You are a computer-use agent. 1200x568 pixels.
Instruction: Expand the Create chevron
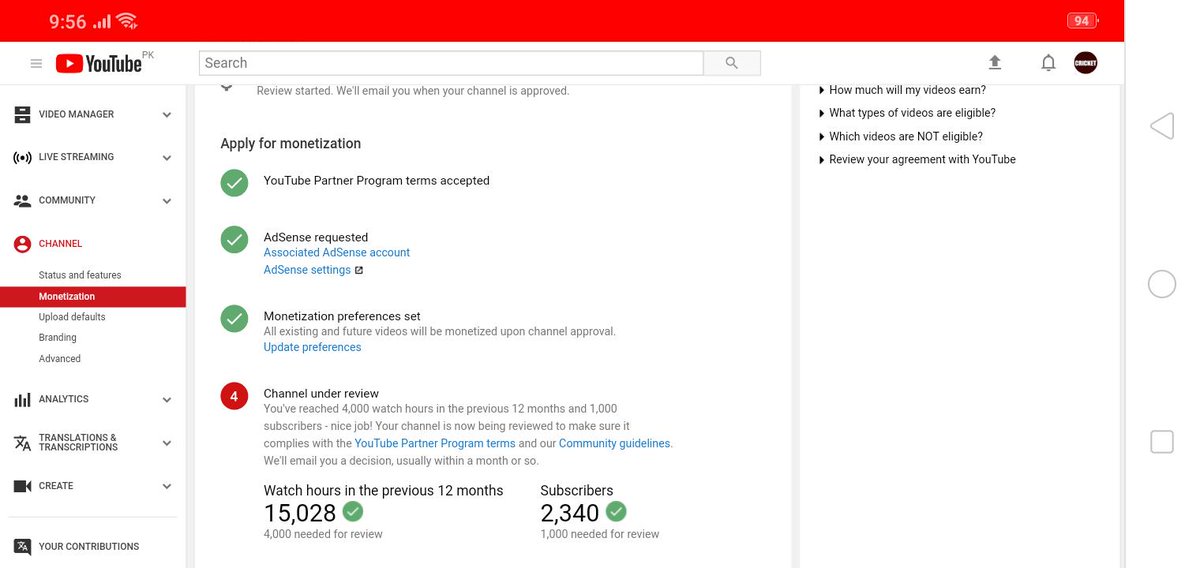167,486
